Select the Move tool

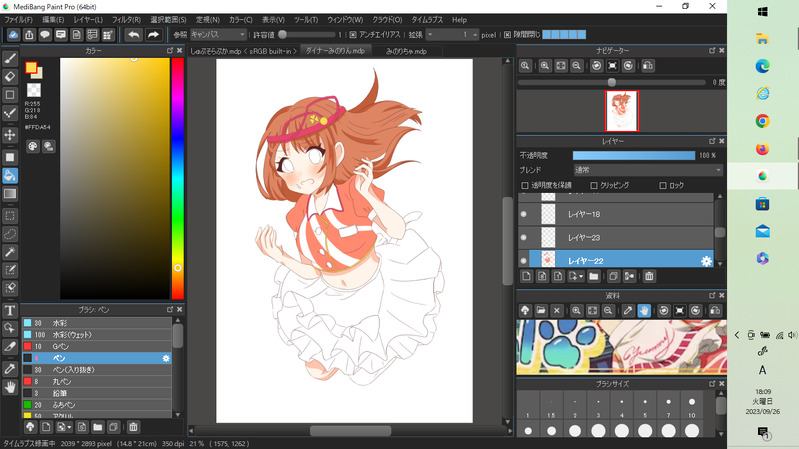click(10, 134)
